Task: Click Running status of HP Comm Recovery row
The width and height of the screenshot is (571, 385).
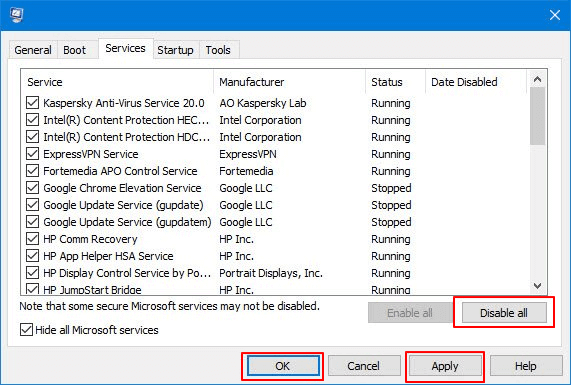Action: [391, 239]
